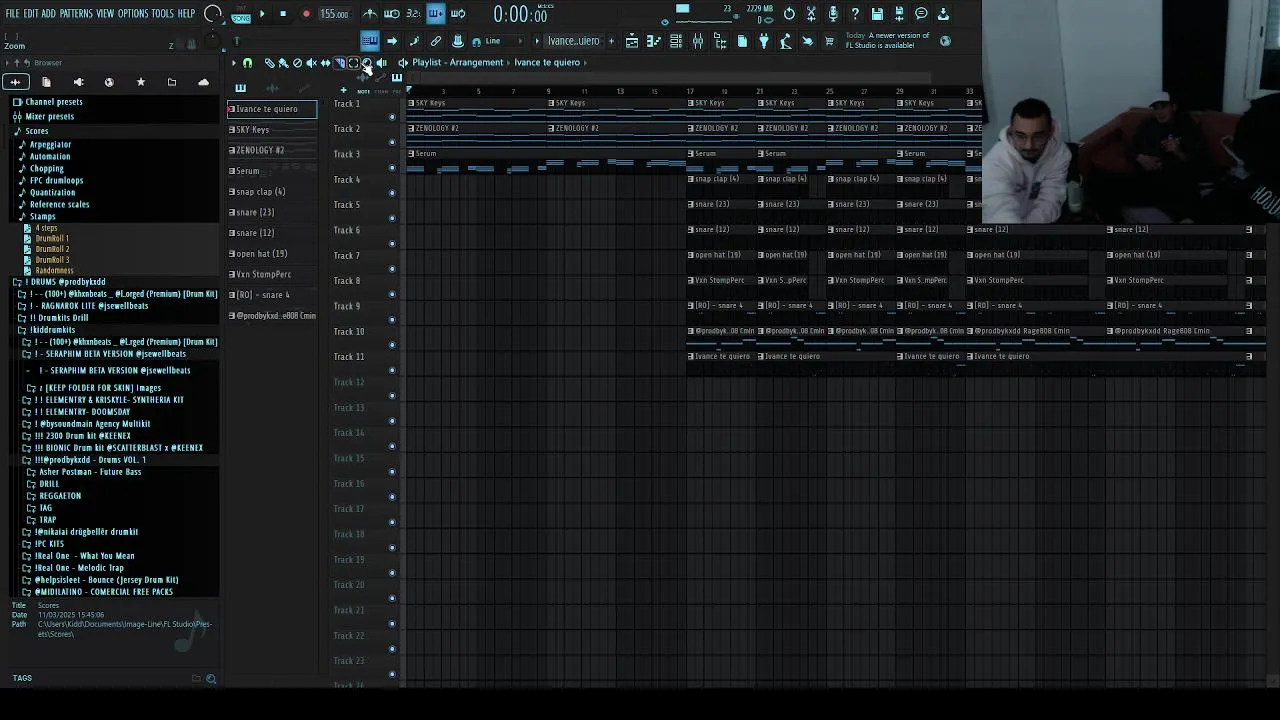The image size is (1280, 720).
Task: Open the audio editor scissors icon
Action: [811, 14]
